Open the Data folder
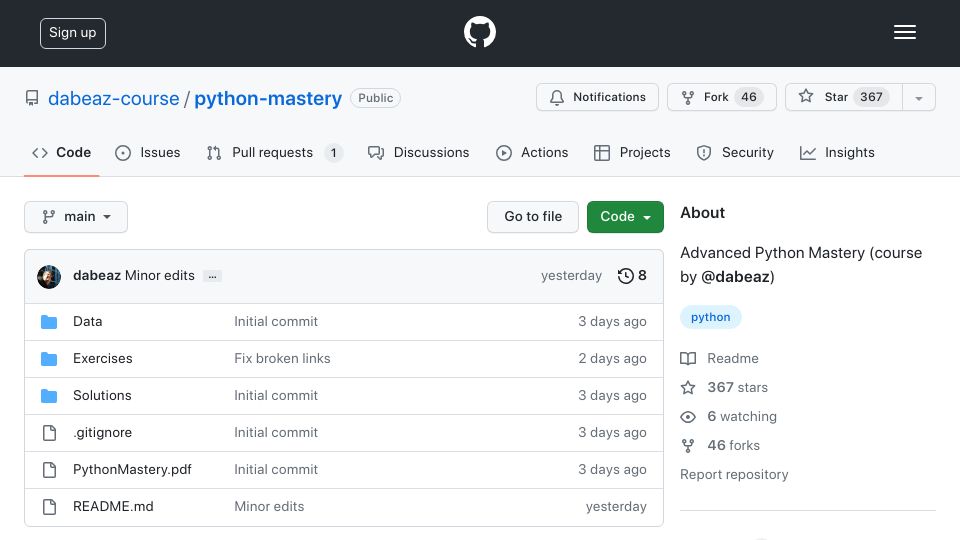960x540 pixels. [88, 321]
